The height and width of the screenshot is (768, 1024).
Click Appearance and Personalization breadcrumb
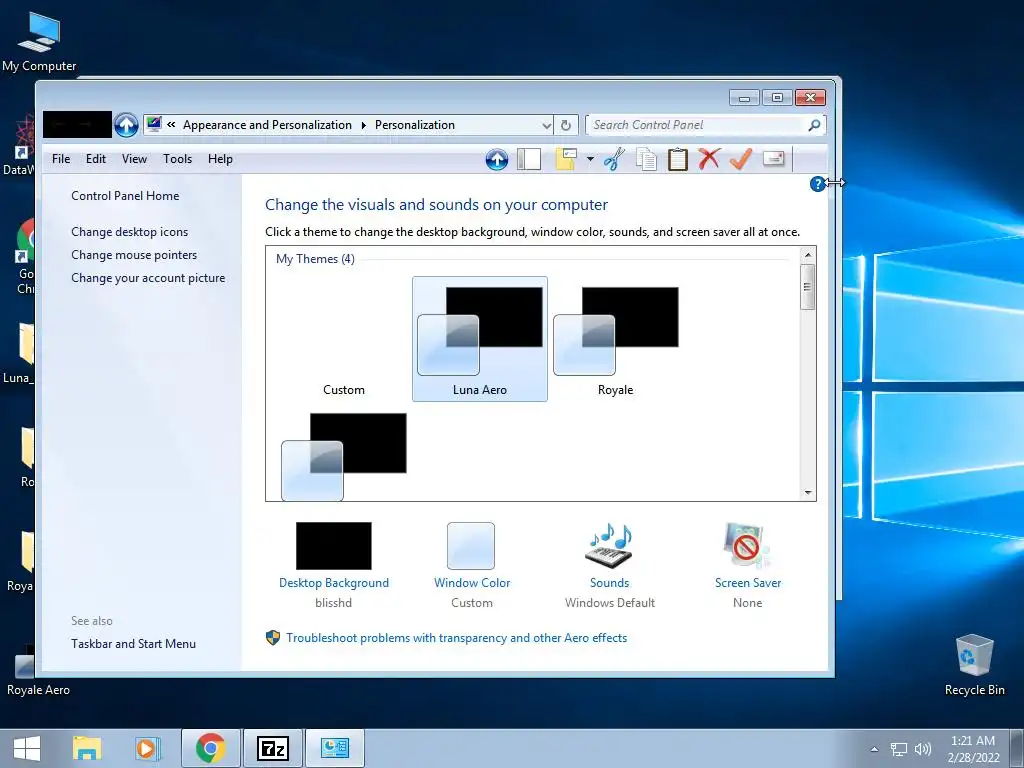[x=267, y=125]
